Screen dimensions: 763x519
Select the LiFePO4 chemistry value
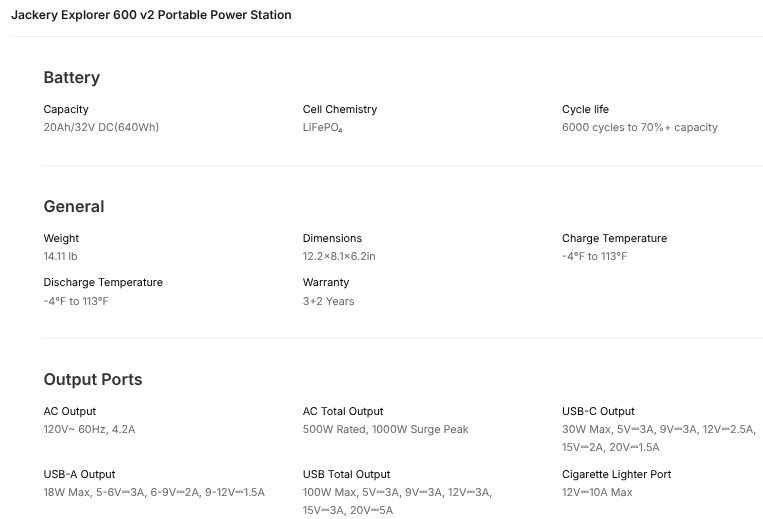coord(322,128)
